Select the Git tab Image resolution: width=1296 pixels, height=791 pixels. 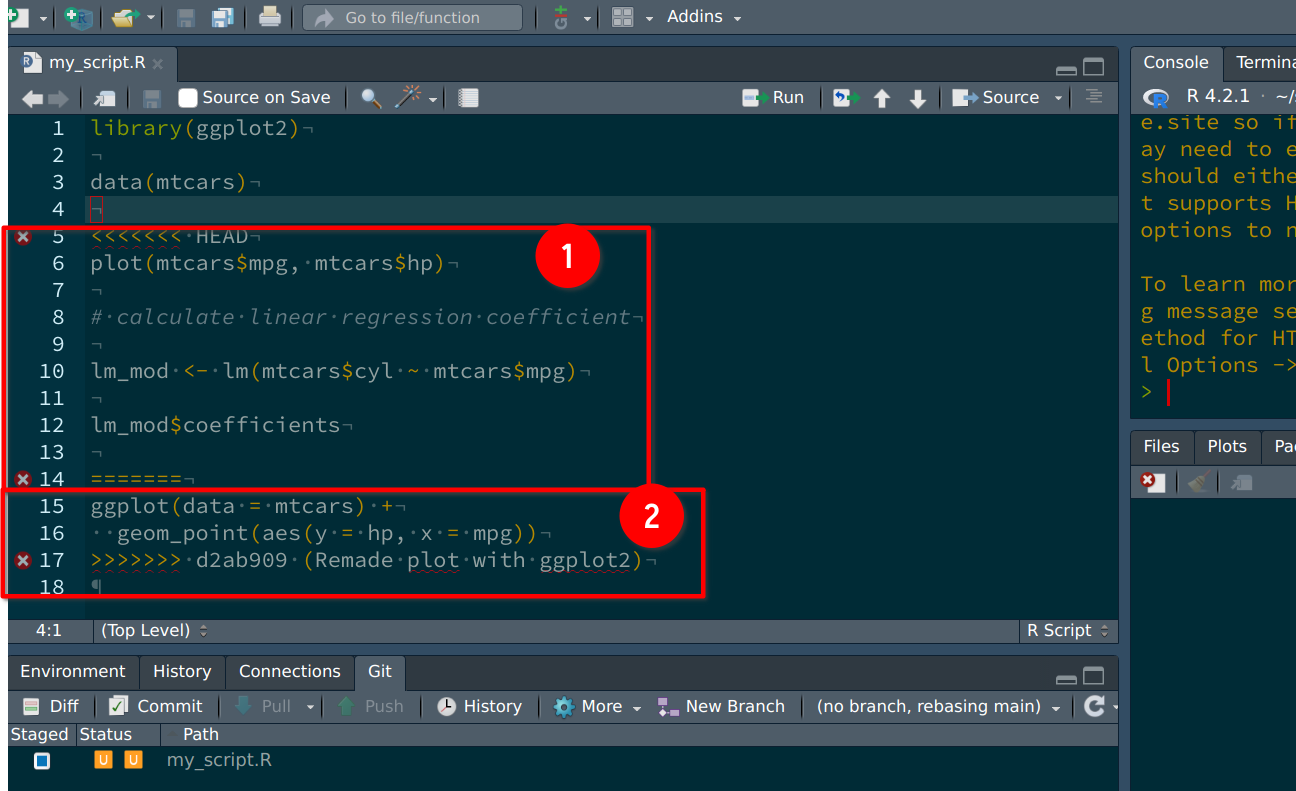click(380, 671)
